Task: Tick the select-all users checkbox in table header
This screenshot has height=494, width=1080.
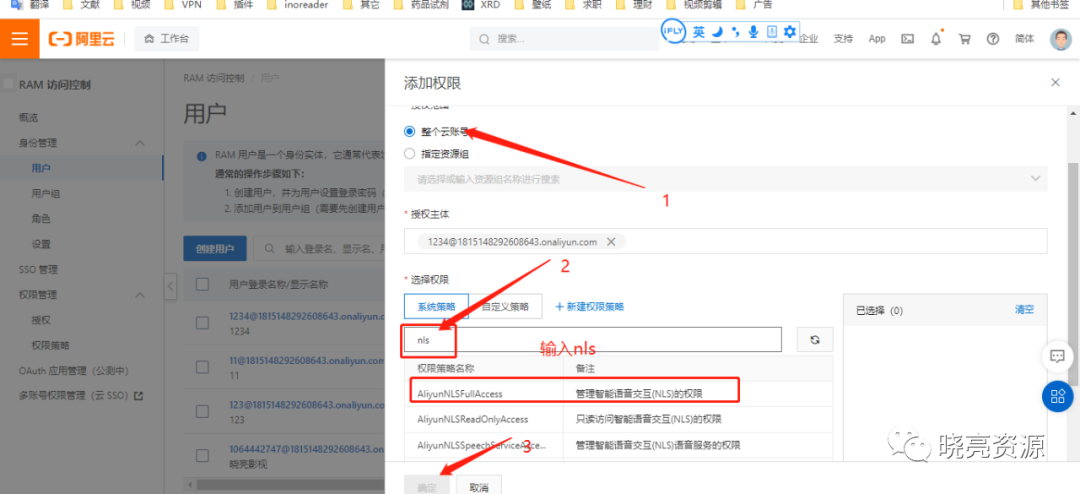Action: (202, 284)
